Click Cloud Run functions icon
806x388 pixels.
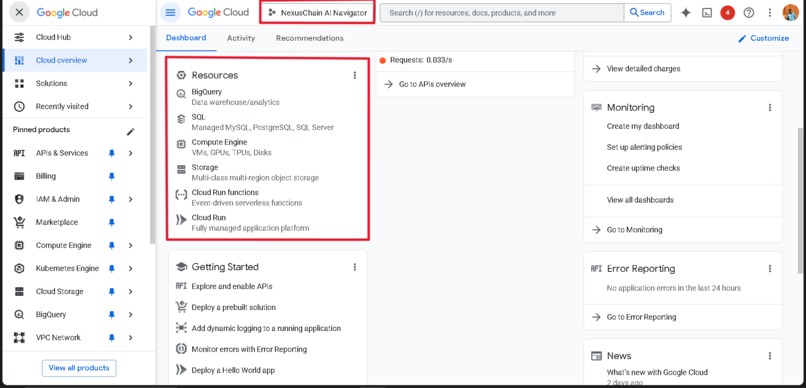(181, 195)
